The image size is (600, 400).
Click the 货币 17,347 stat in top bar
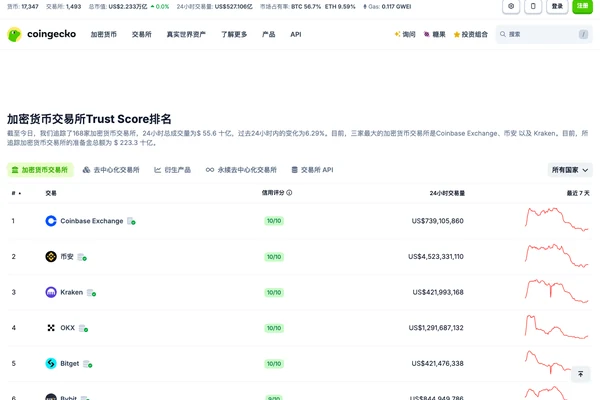pyautogui.click(x=23, y=7)
